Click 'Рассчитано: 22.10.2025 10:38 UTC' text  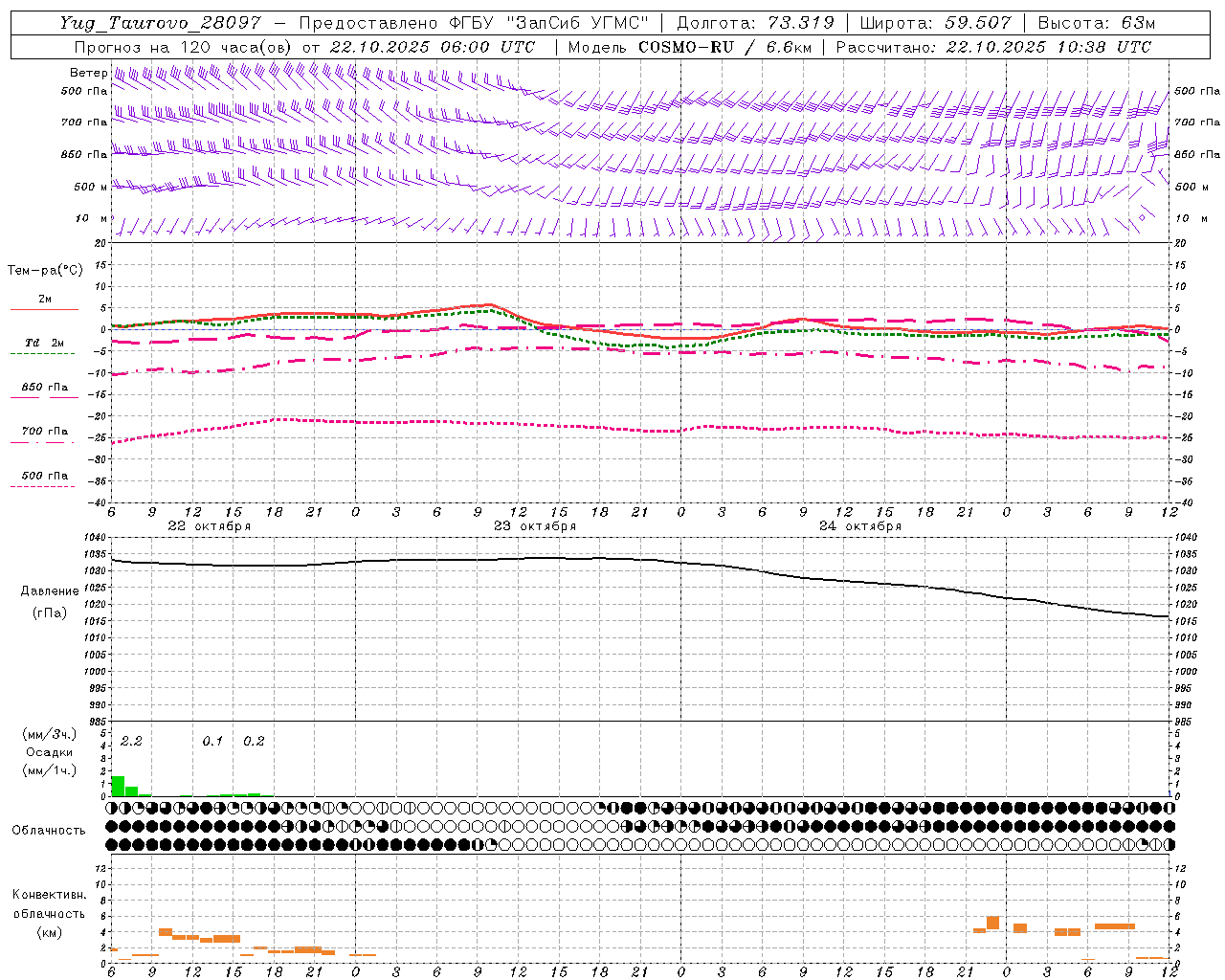tap(993, 47)
